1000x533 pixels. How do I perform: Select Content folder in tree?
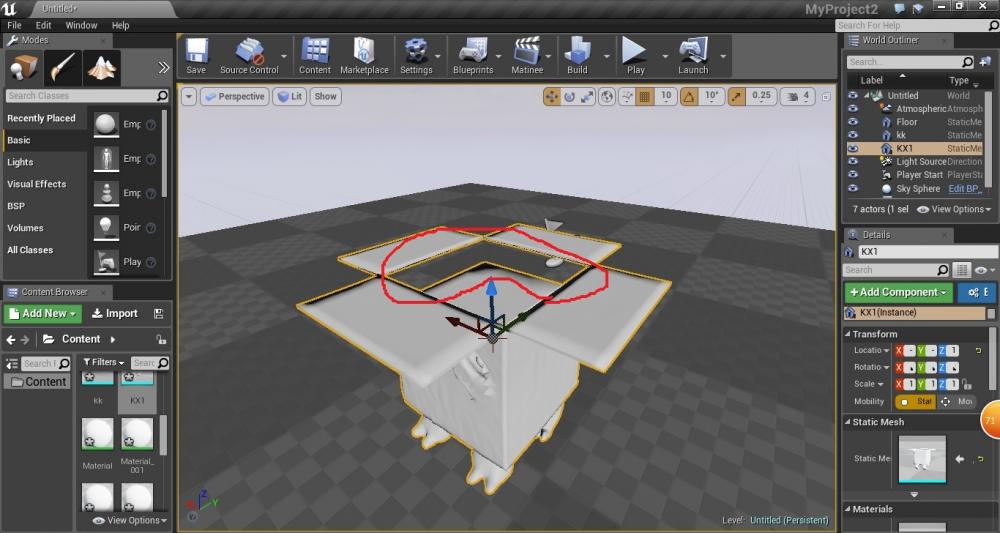pyautogui.click(x=38, y=382)
